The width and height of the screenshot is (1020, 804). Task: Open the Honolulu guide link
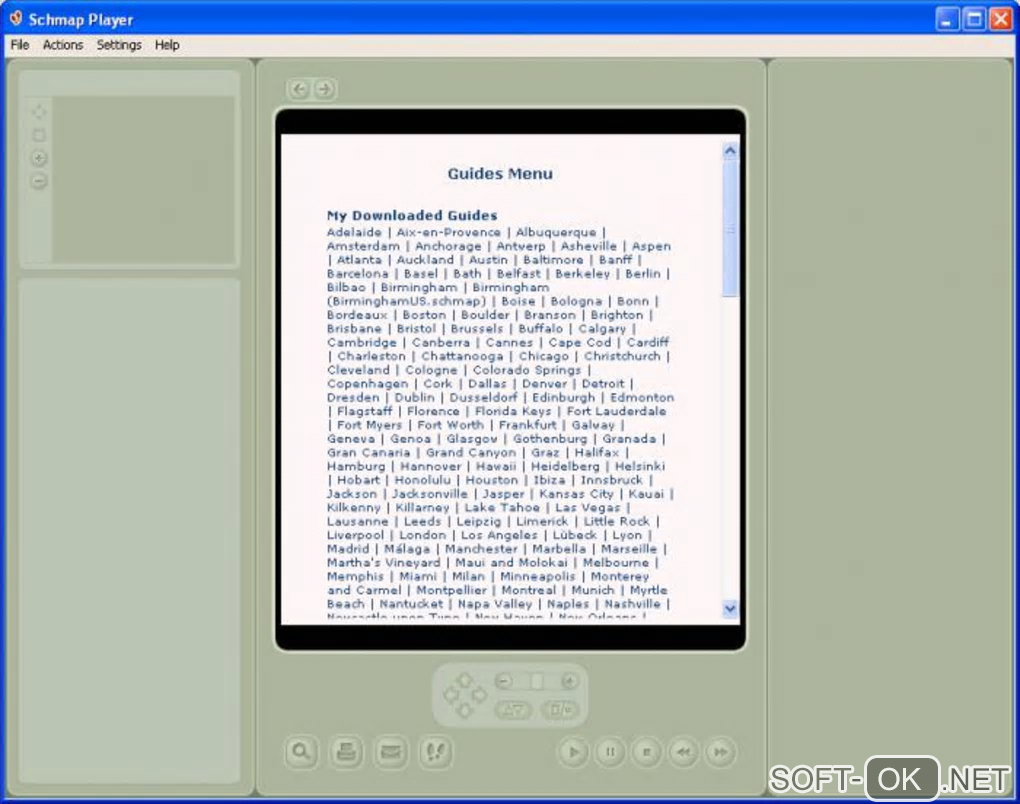click(422, 480)
